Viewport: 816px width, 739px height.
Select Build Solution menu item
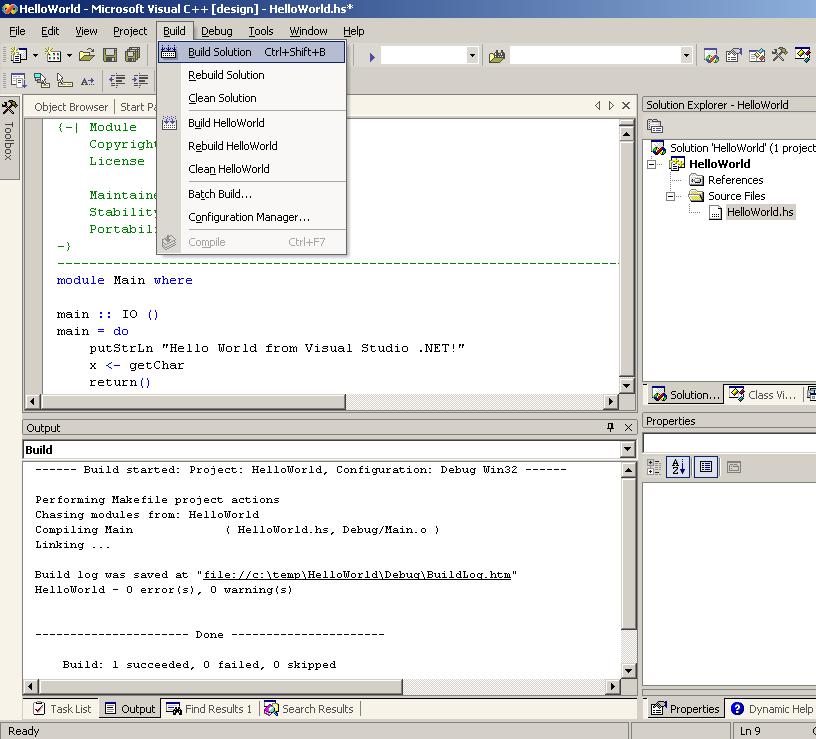click(x=251, y=52)
